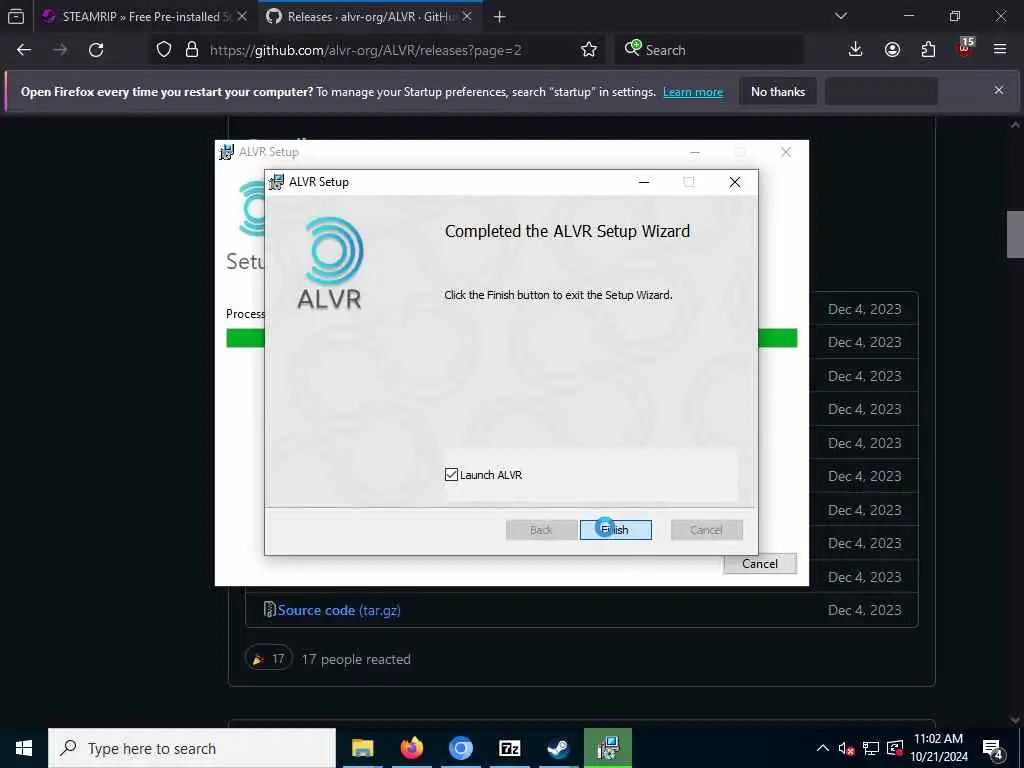Close the STEAMRIP tab
This screenshot has height=768, width=1024.
pyautogui.click(x=242, y=17)
